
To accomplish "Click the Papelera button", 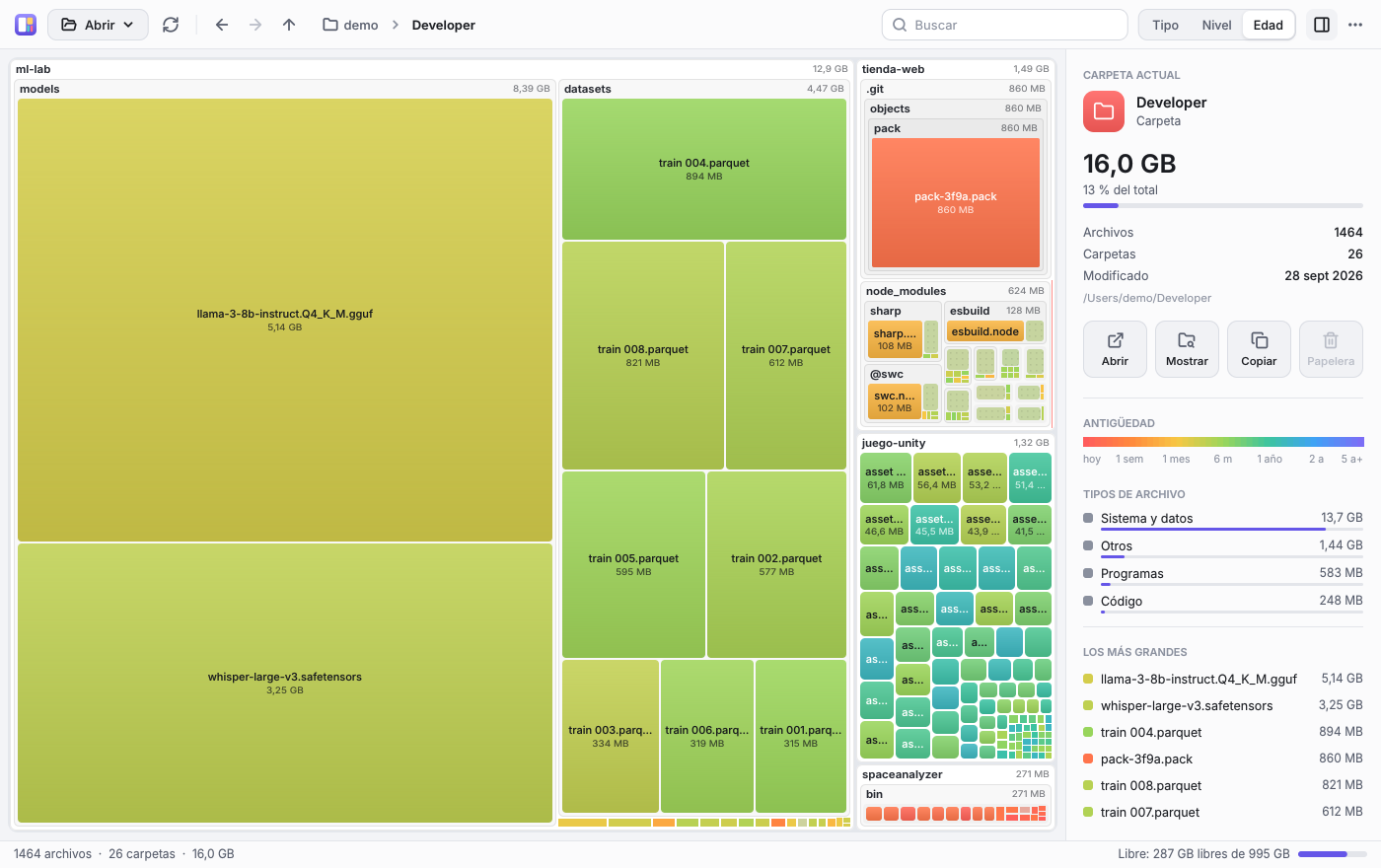I will (1331, 349).
